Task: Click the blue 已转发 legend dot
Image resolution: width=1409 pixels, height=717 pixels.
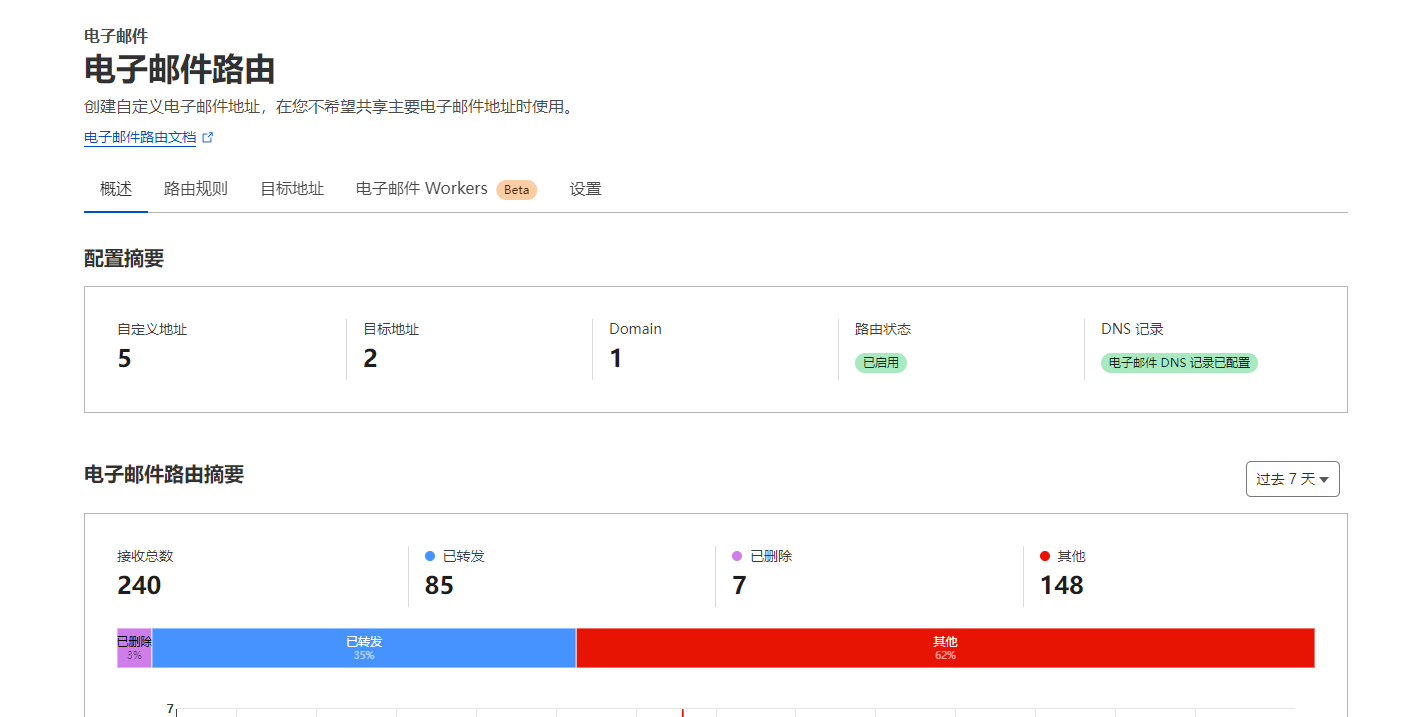Action: tap(430, 556)
